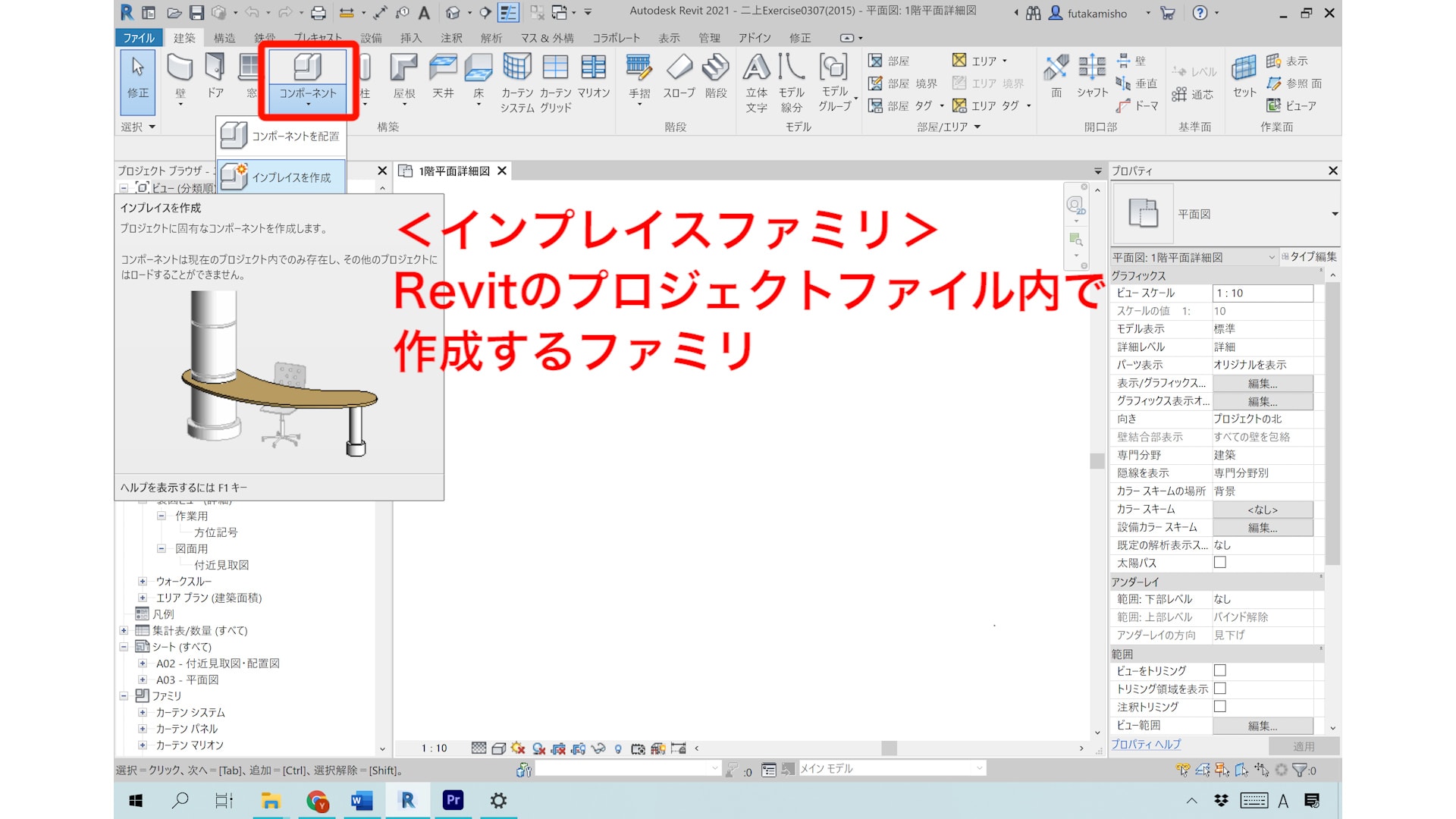Open the プロパティ ヘルプ link

[x=1145, y=745]
